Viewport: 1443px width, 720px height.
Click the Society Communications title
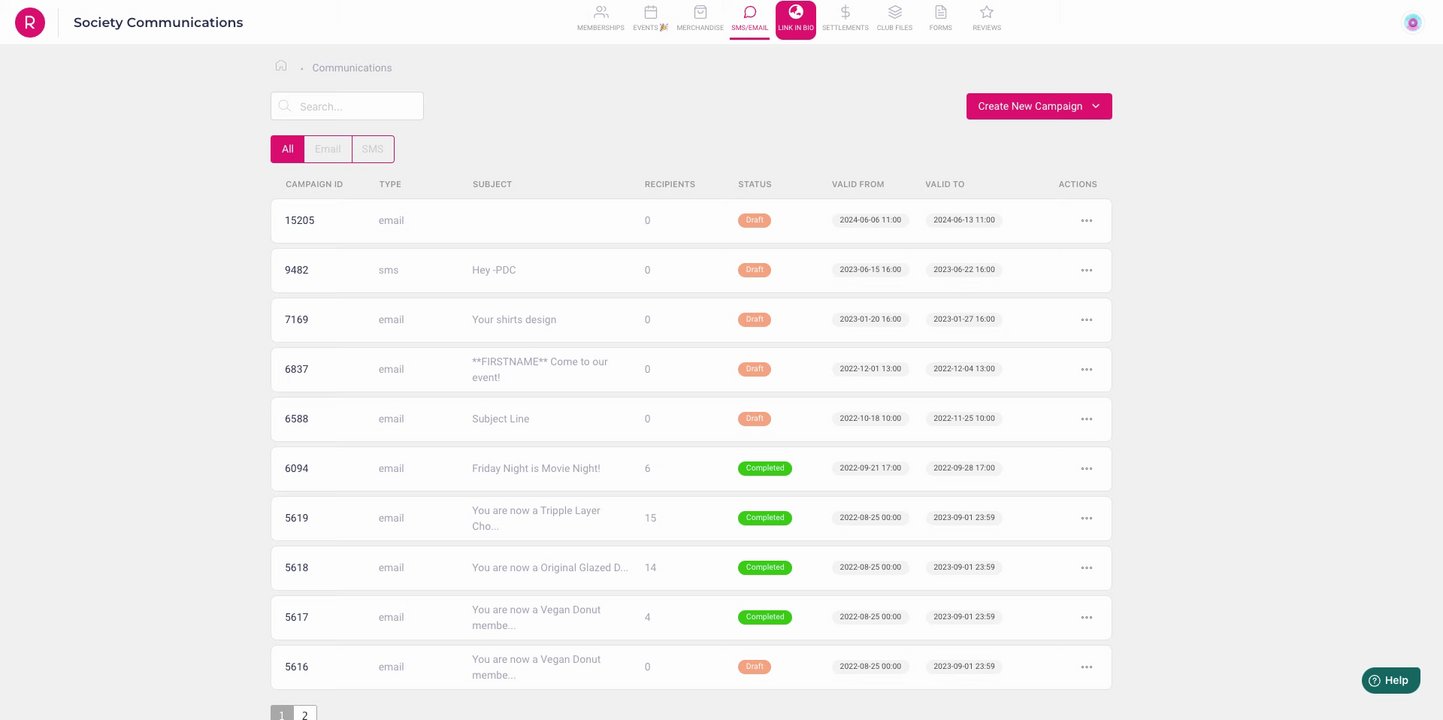tap(158, 22)
